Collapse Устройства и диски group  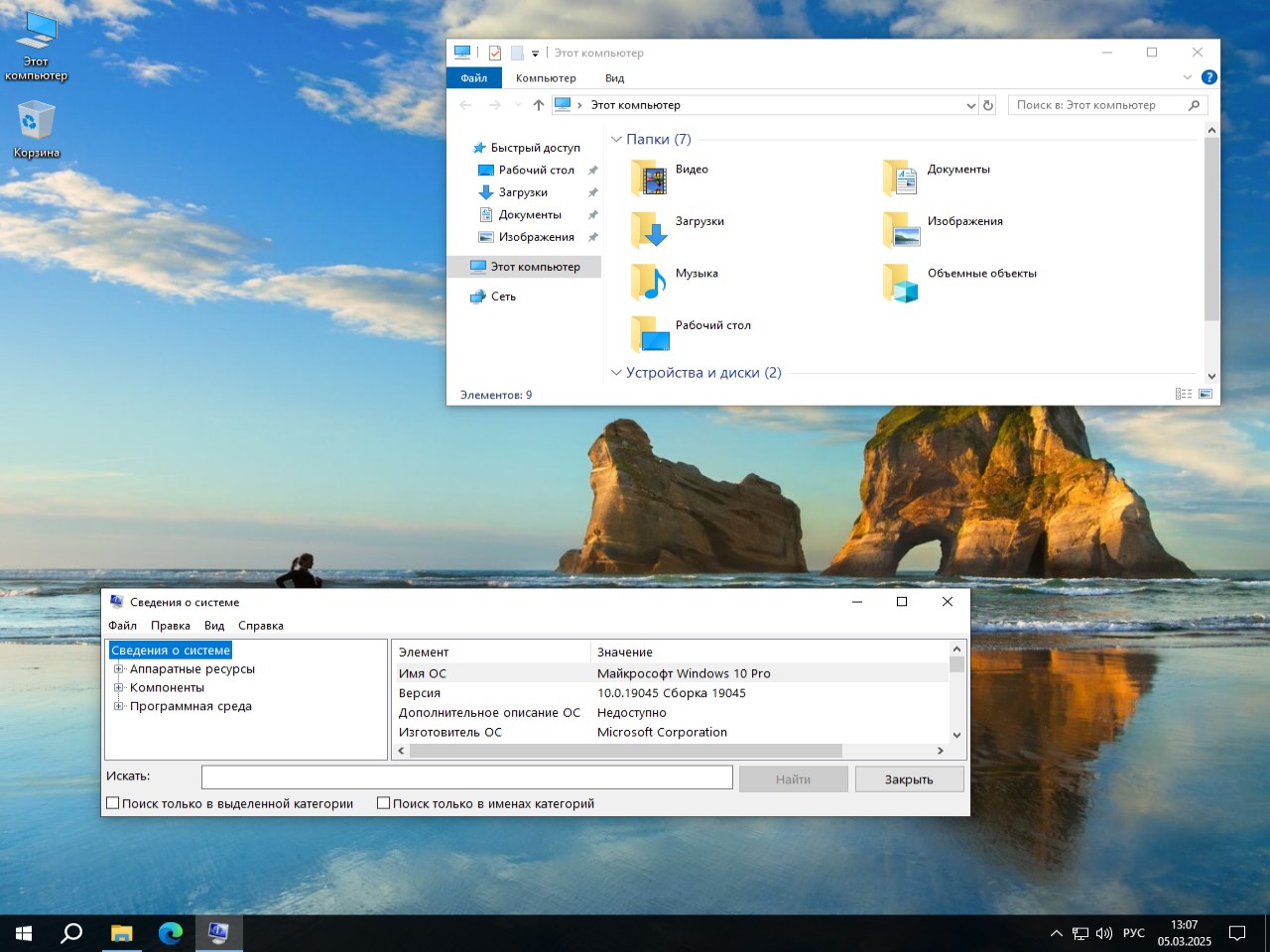(x=616, y=373)
